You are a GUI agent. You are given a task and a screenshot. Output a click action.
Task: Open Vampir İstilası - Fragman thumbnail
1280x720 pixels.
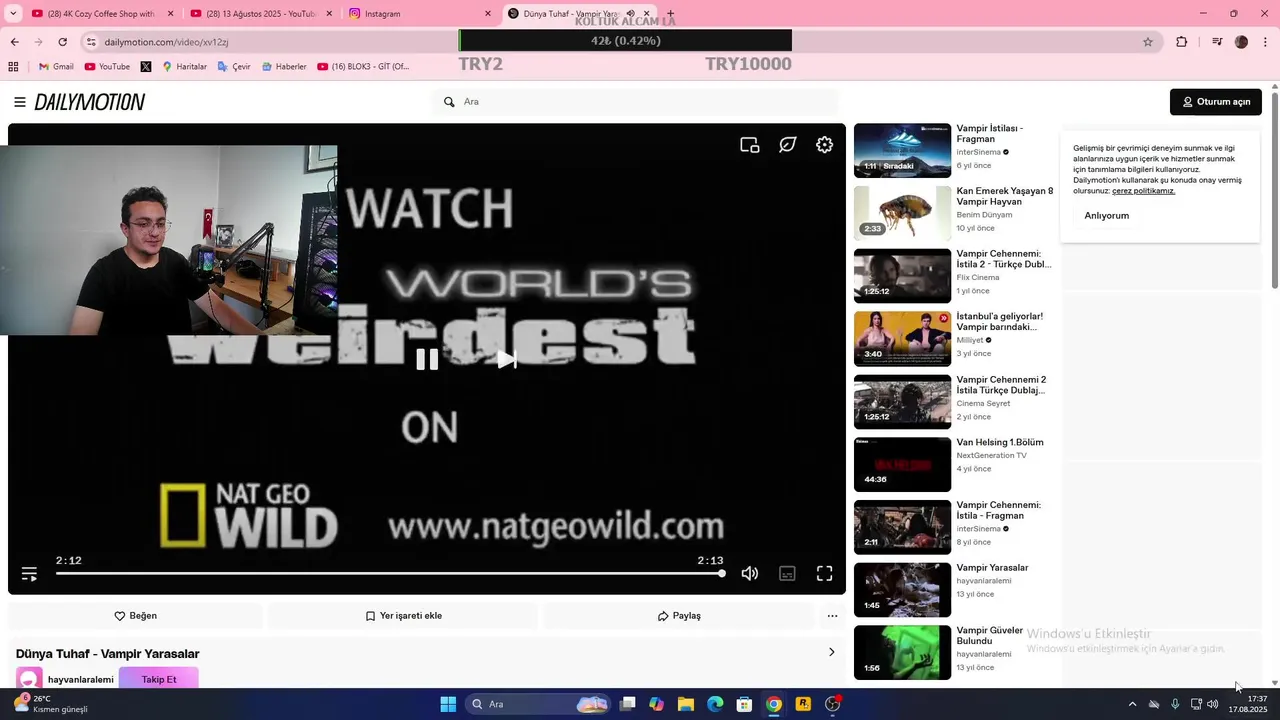click(x=902, y=150)
